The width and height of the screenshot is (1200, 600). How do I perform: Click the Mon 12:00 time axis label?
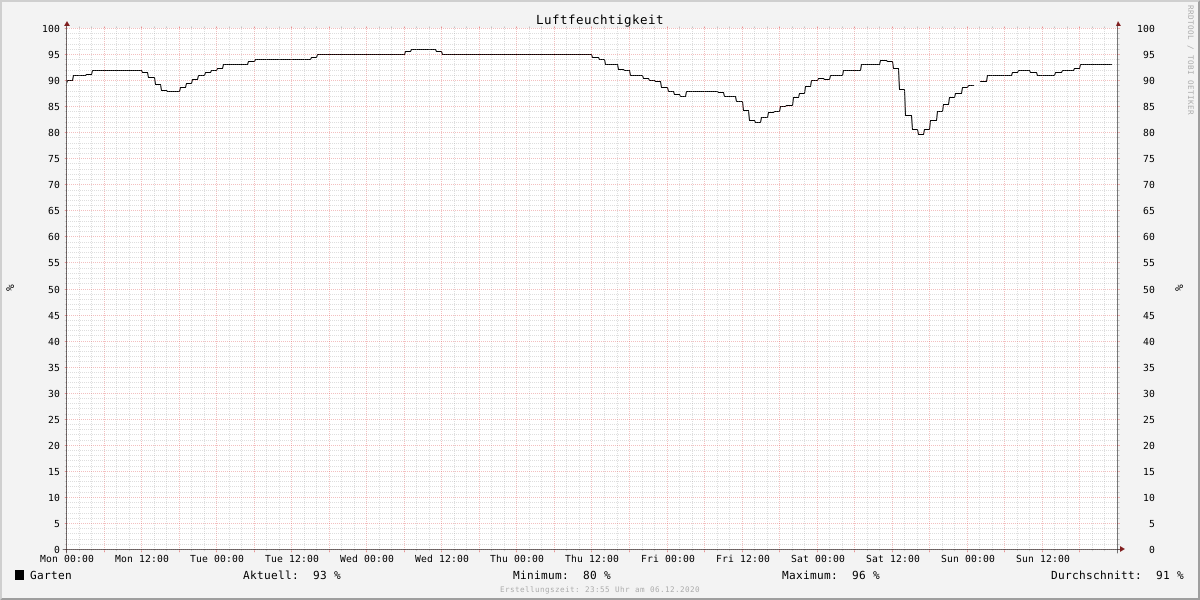pyautogui.click(x=142, y=559)
